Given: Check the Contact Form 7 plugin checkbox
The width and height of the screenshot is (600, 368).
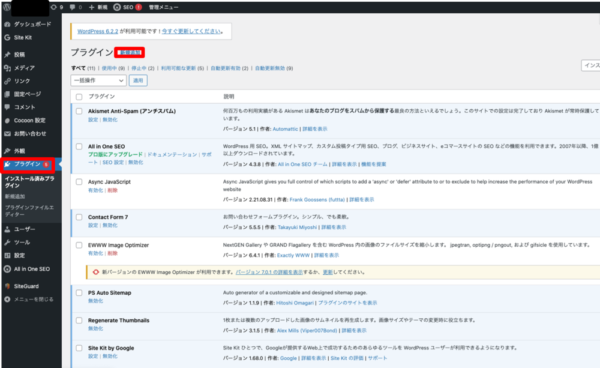Looking at the screenshot, I should pyautogui.click(x=79, y=217).
